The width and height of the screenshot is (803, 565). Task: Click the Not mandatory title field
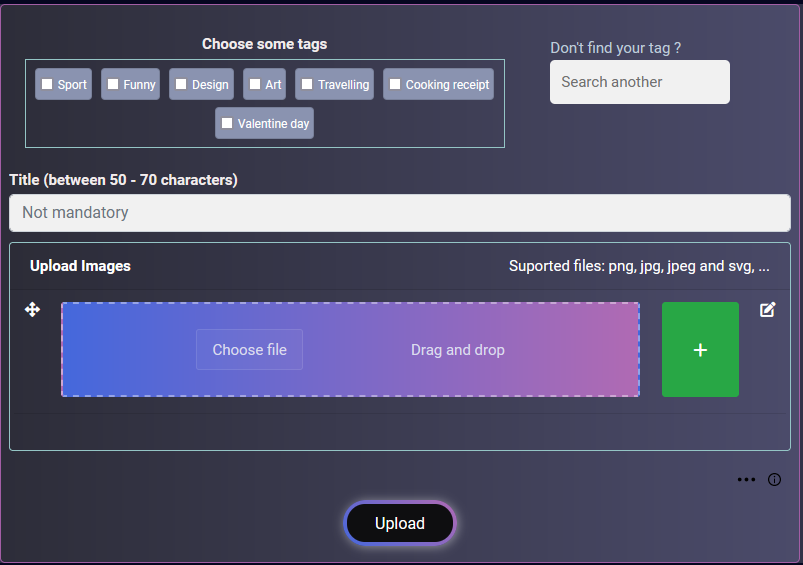(x=400, y=213)
